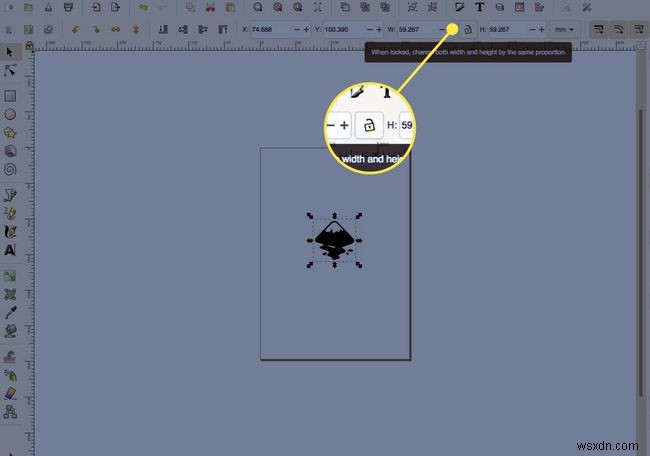Toggle the guides lock above the ruler
Screen dimensions: 650x456
[x=29, y=45]
